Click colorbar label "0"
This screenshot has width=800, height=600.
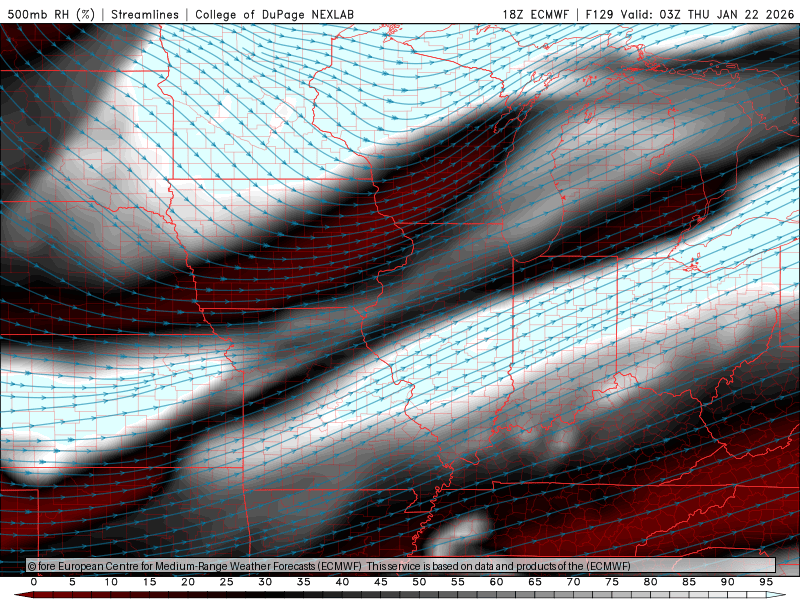click(x=34, y=582)
